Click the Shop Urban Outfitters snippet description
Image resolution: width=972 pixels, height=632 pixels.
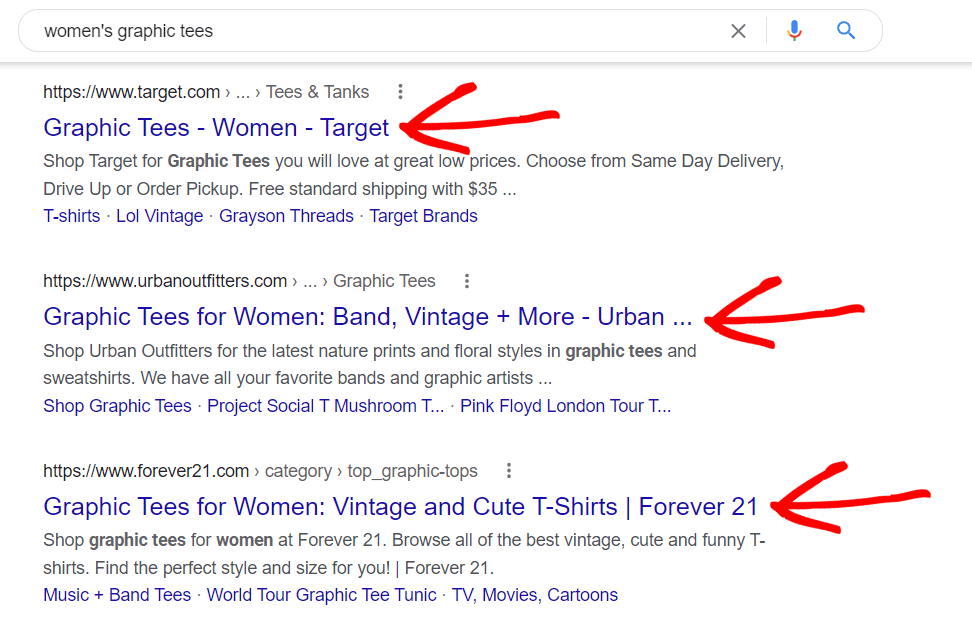370,364
